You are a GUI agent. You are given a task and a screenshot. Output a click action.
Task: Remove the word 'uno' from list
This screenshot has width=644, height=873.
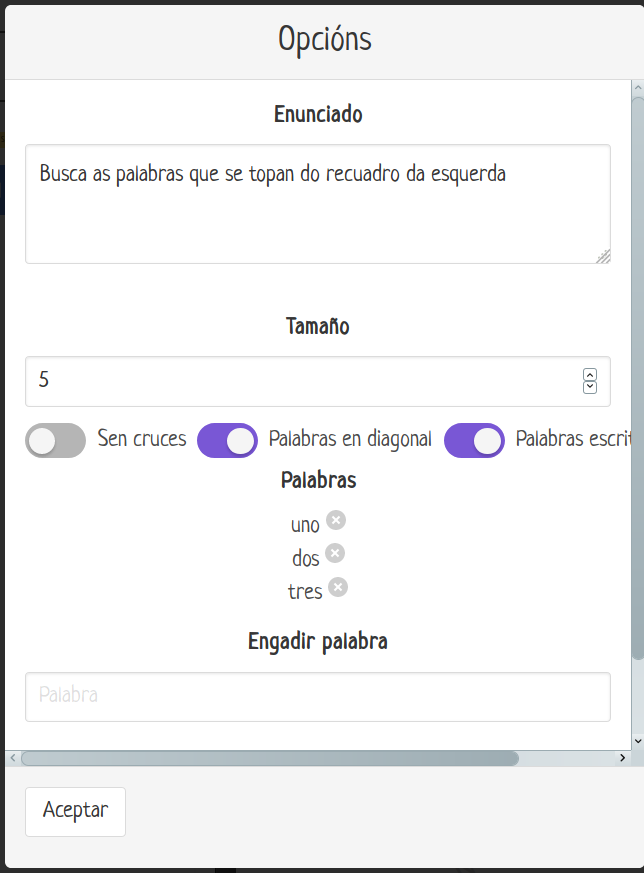[336, 520]
